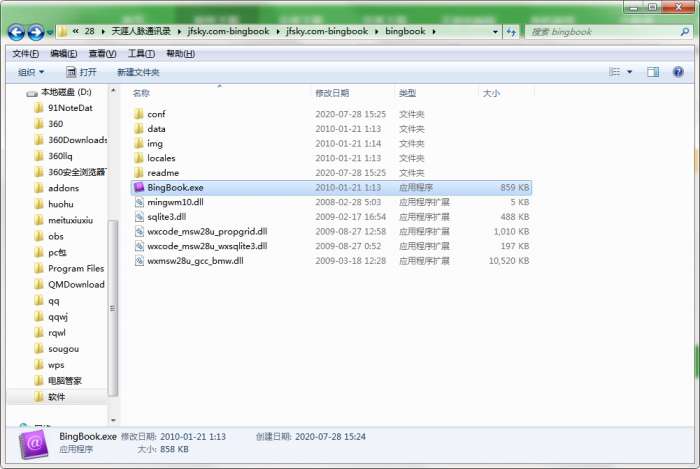700x469 pixels.
Task: Select the conf folder icon
Action: pyautogui.click(x=139, y=114)
